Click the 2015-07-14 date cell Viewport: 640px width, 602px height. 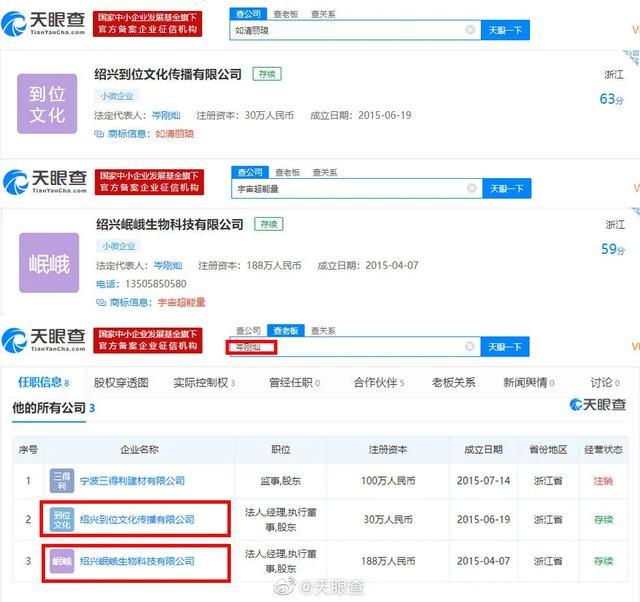coord(483,481)
